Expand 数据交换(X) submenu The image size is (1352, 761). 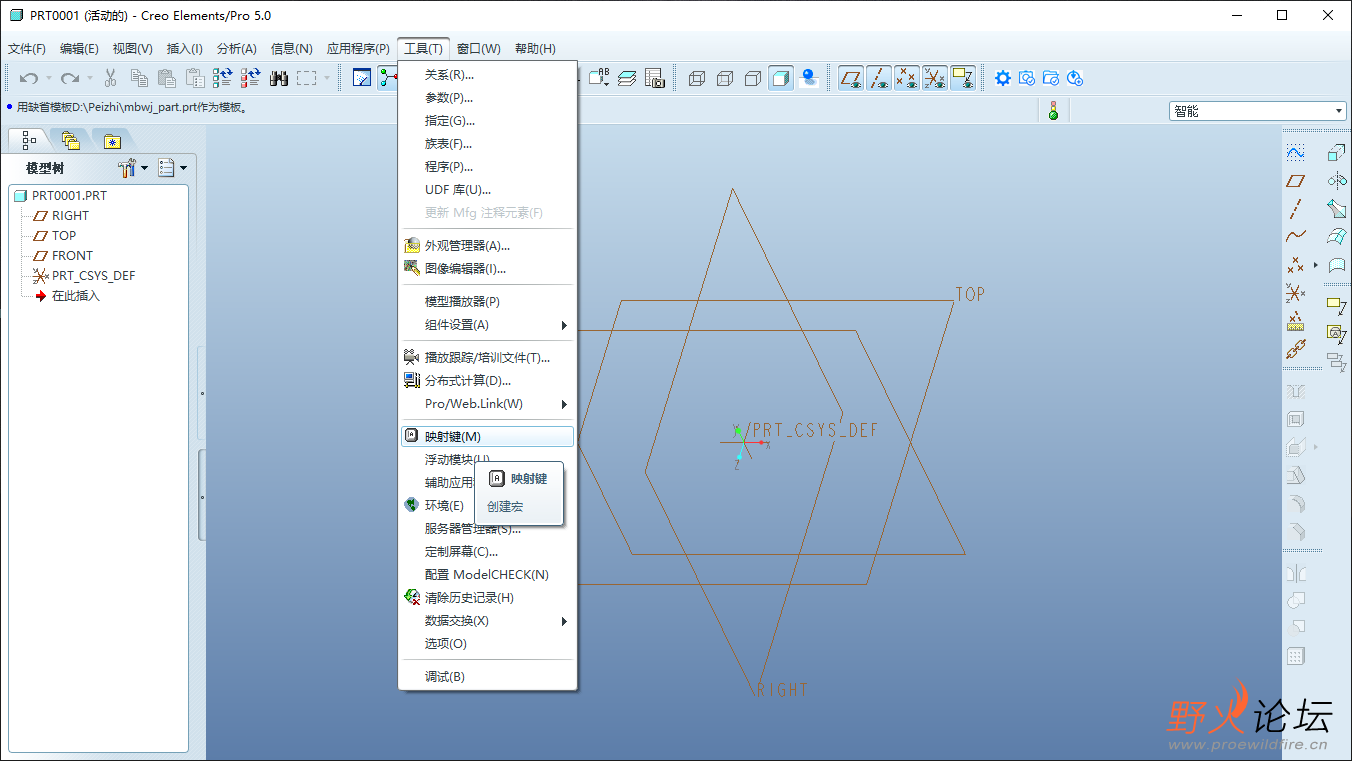(487, 621)
